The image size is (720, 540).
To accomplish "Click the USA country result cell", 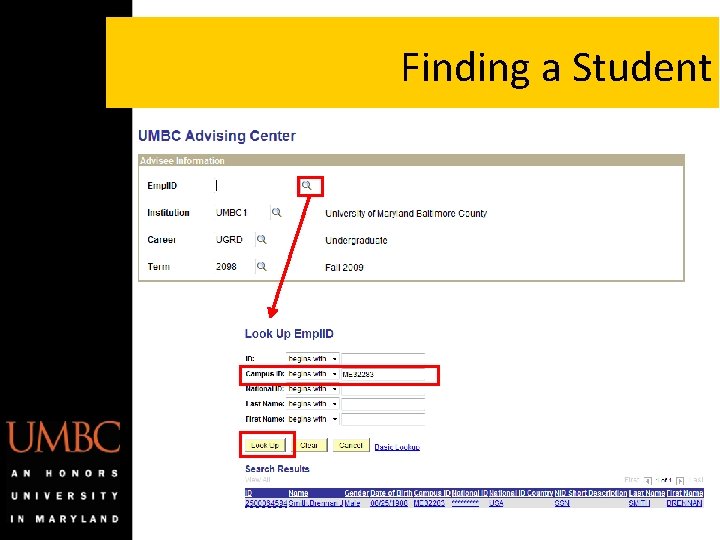I will tap(496, 503).
